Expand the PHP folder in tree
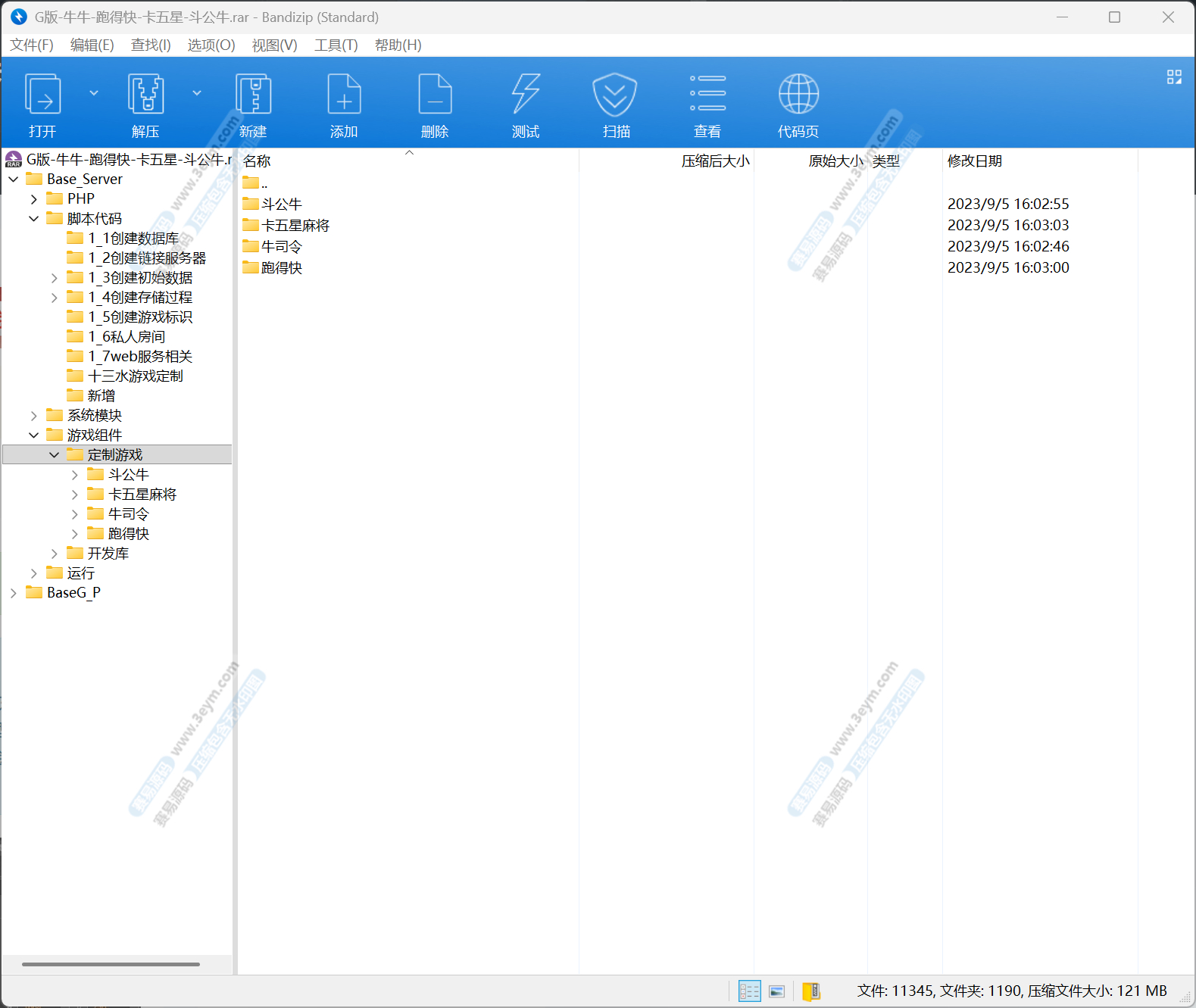The image size is (1196, 1008). click(34, 199)
